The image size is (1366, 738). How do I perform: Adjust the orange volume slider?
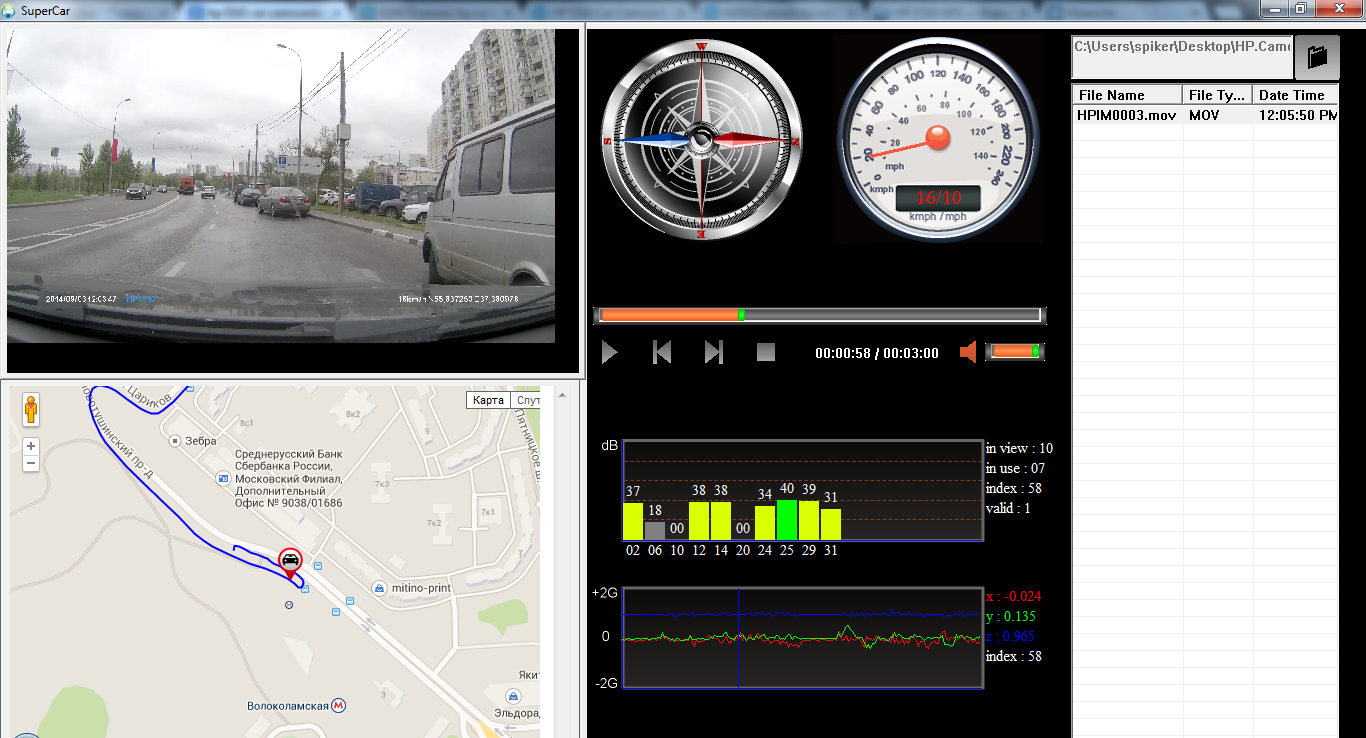click(1014, 351)
